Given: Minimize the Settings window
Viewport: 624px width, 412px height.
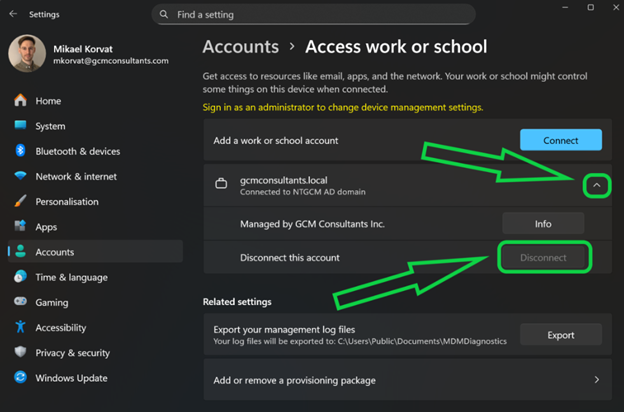Looking at the screenshot, I should coord(565,7).
